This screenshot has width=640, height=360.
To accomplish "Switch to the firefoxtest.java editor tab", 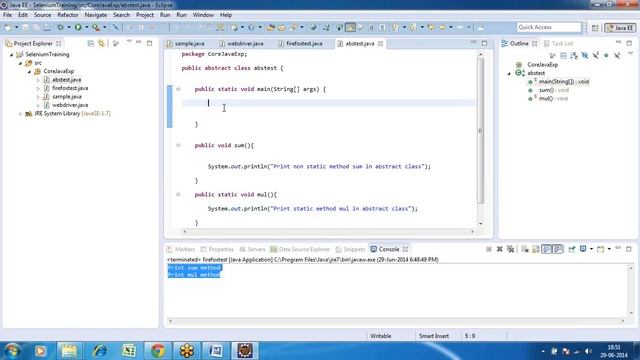I will [301, 43].
